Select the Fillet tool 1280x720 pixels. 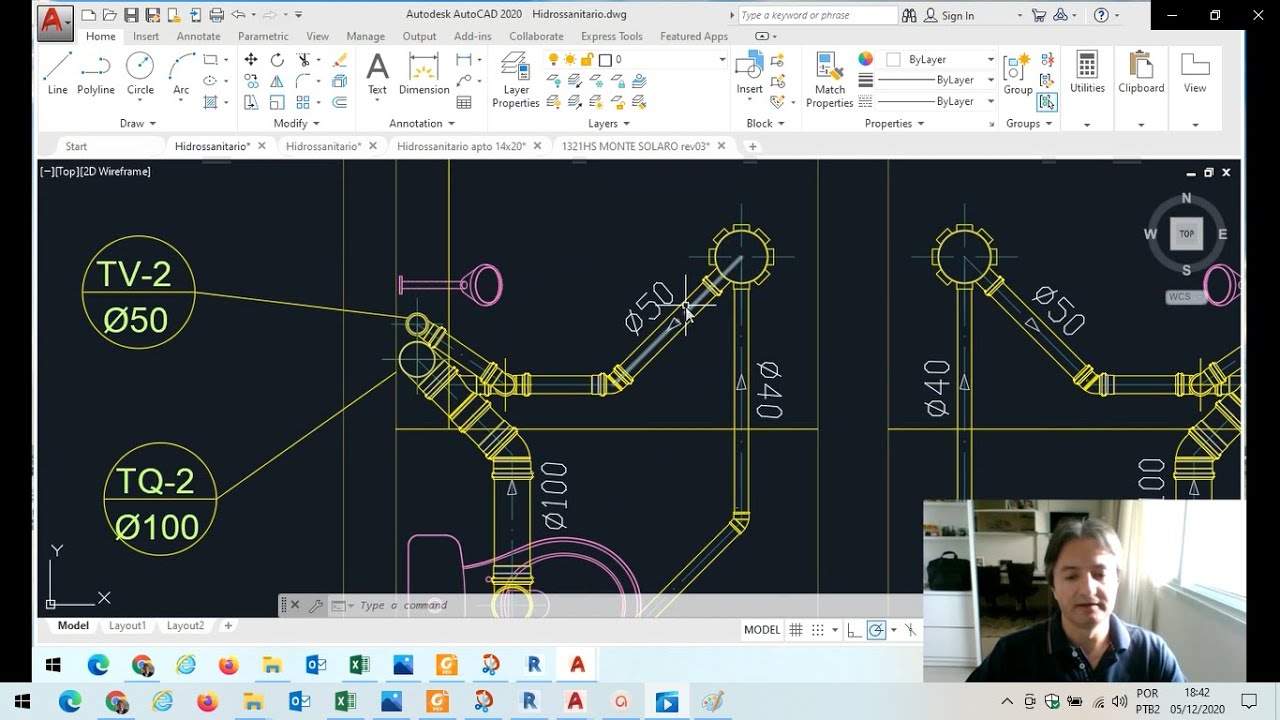point(304,81)
